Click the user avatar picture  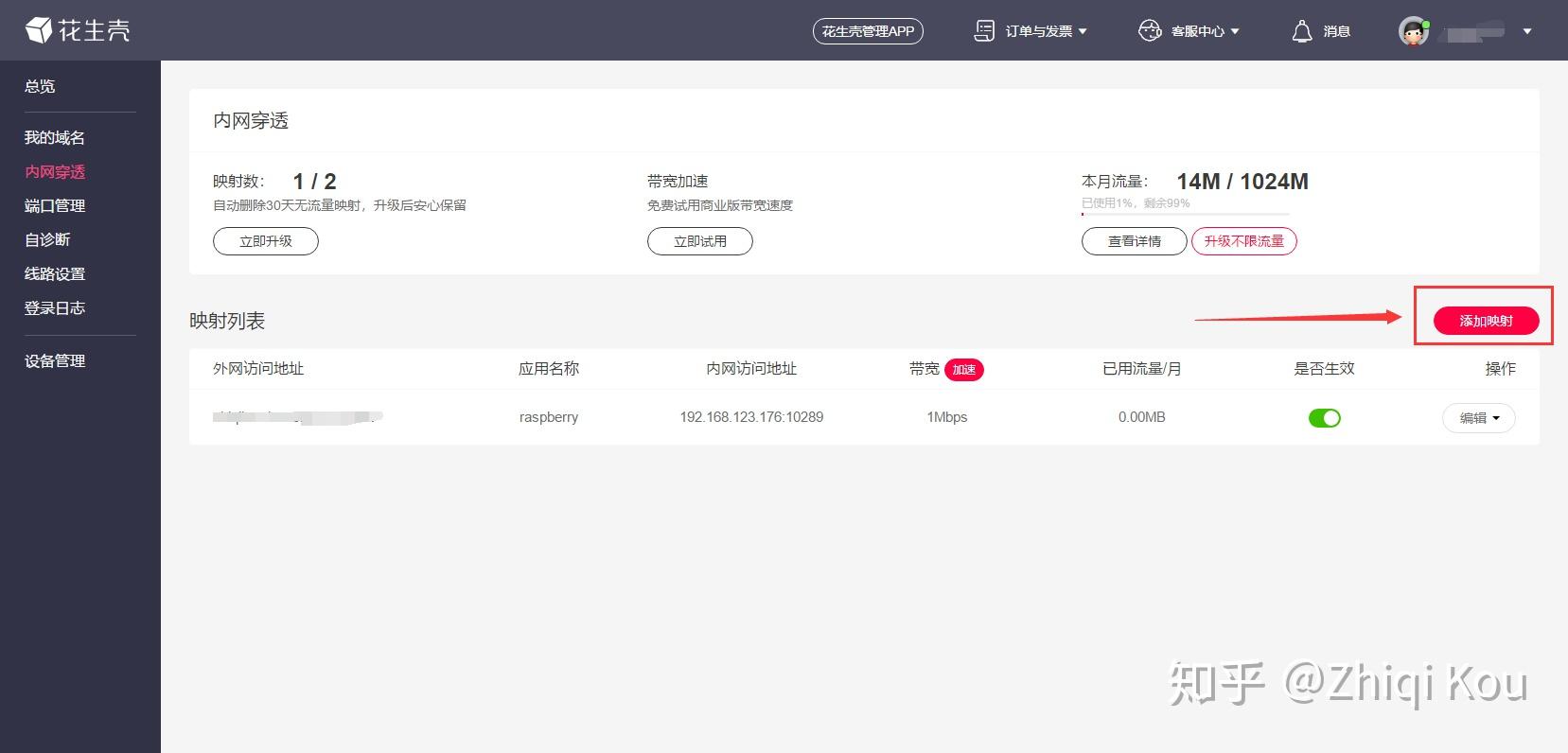[1414, 31]
